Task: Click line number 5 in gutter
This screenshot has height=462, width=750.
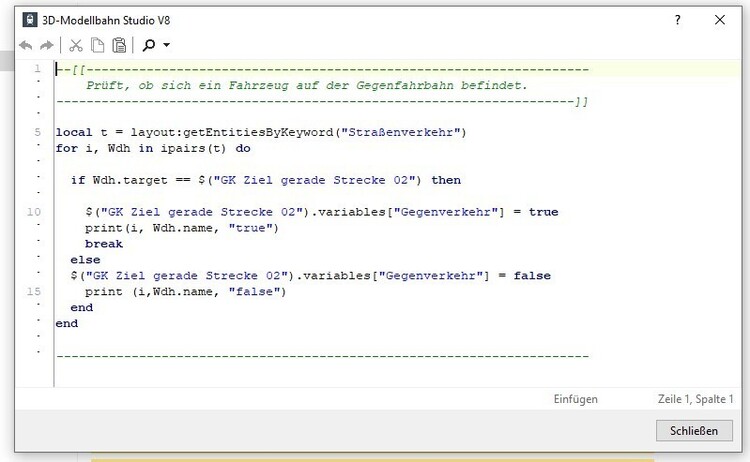Action: coord(37,132)
